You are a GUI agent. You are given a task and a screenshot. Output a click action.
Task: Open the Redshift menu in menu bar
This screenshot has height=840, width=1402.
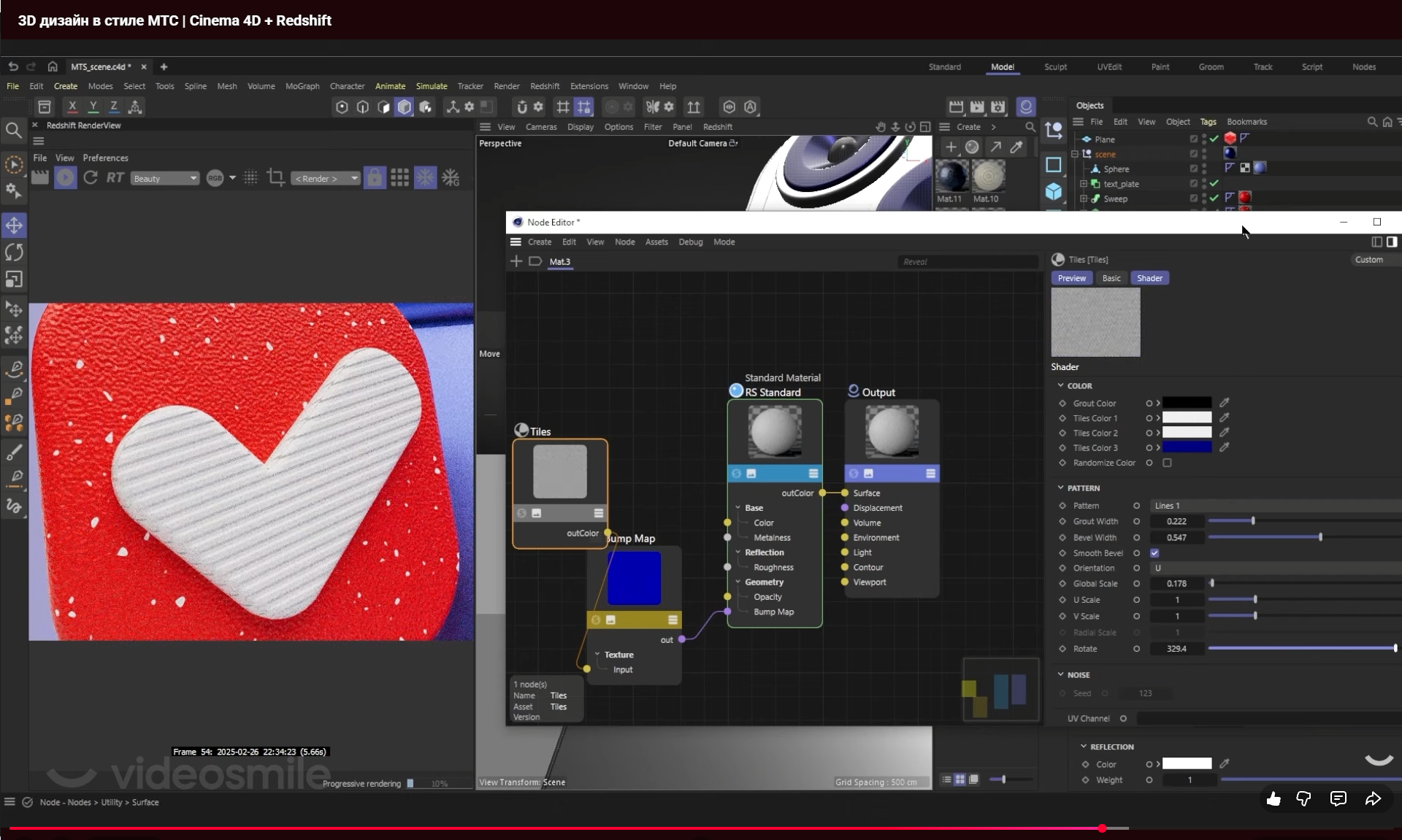[x=544, y=86]
